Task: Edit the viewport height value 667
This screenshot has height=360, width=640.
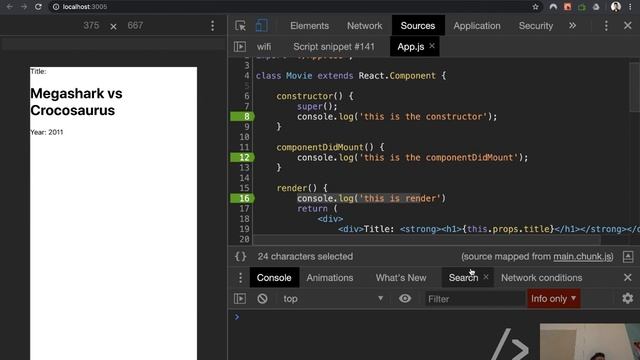Action: pos(135,26)
